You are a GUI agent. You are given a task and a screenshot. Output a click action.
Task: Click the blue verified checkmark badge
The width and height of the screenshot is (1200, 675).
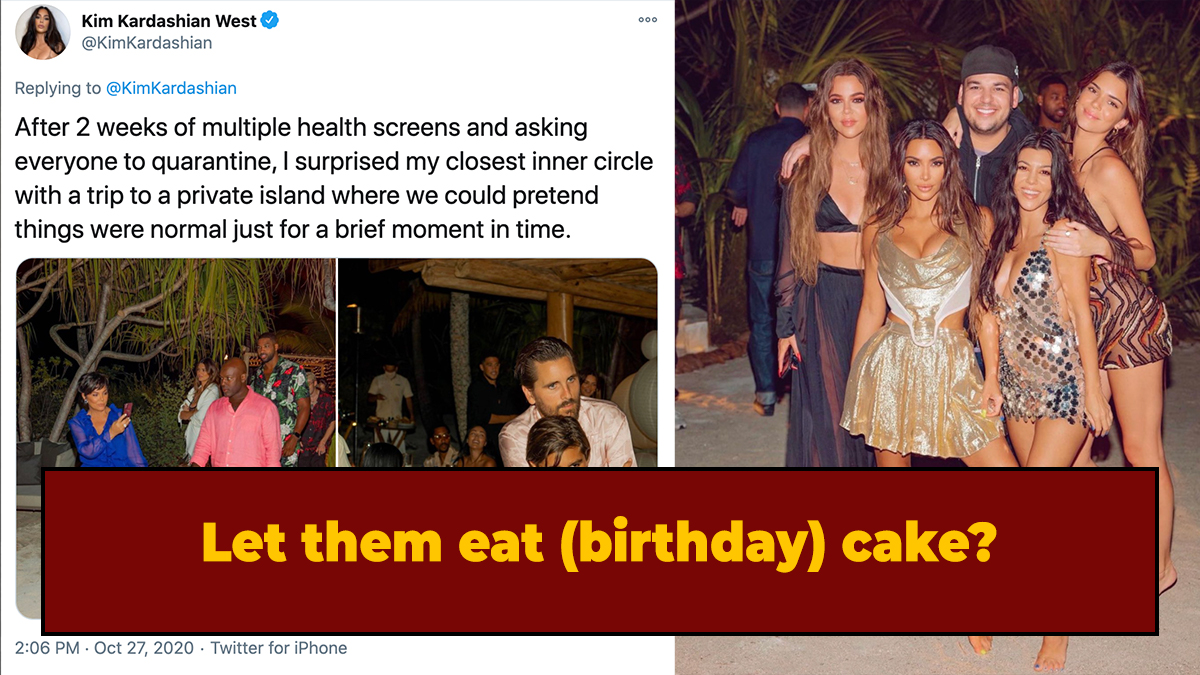tap(270, 20)
